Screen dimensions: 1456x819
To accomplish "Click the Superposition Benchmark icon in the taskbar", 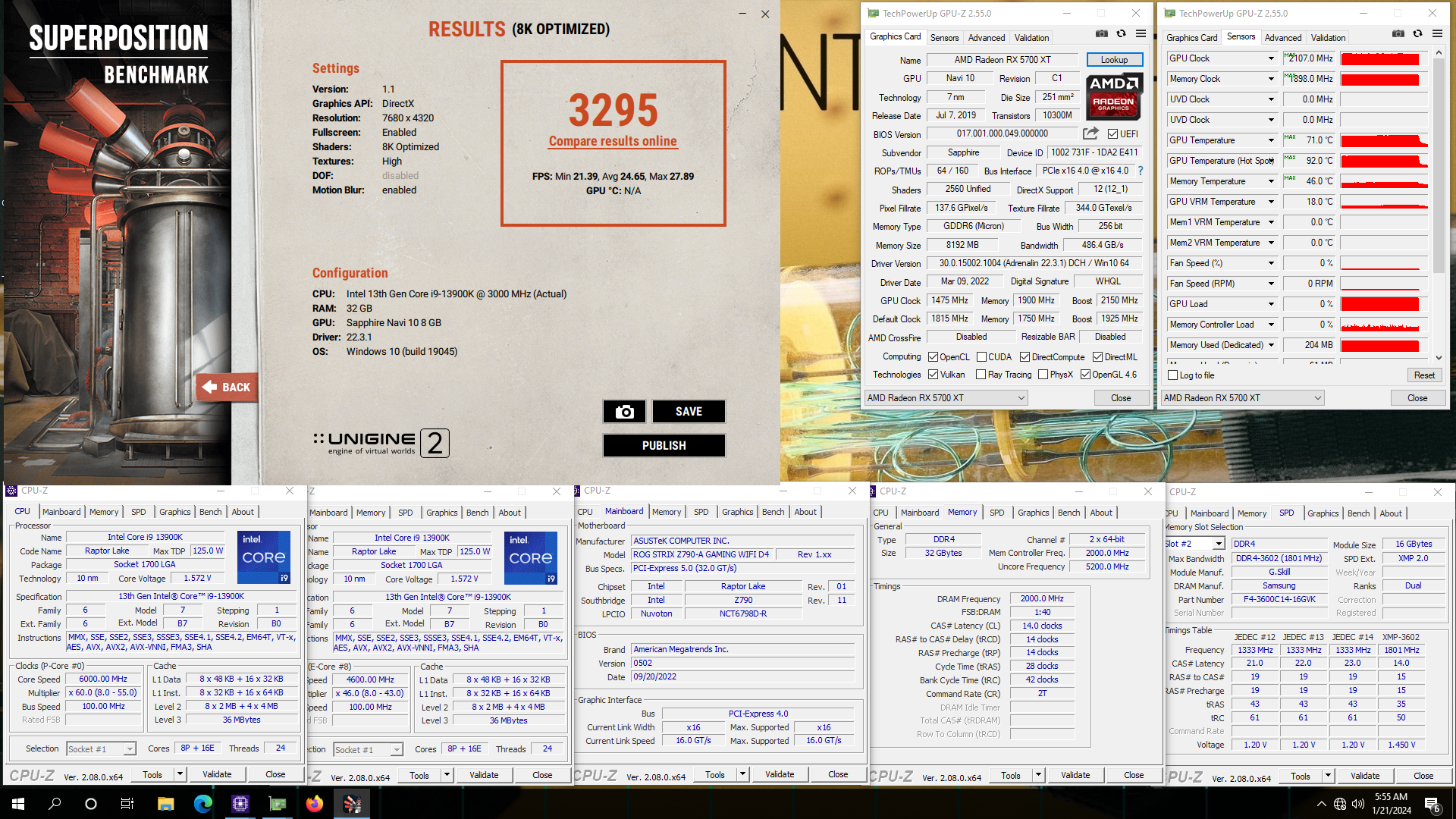I will [x=352, y=804].
